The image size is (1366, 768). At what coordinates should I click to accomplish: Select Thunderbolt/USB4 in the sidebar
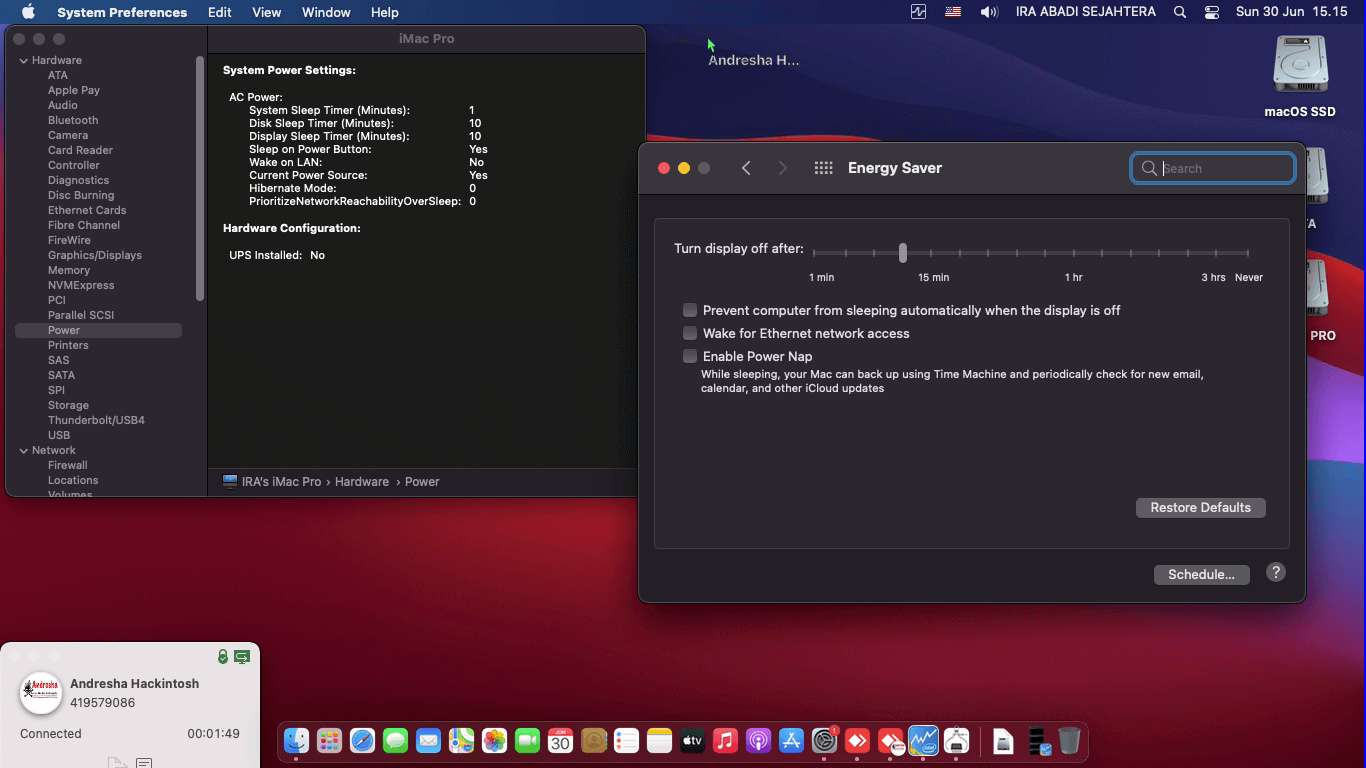coord(96,420)
